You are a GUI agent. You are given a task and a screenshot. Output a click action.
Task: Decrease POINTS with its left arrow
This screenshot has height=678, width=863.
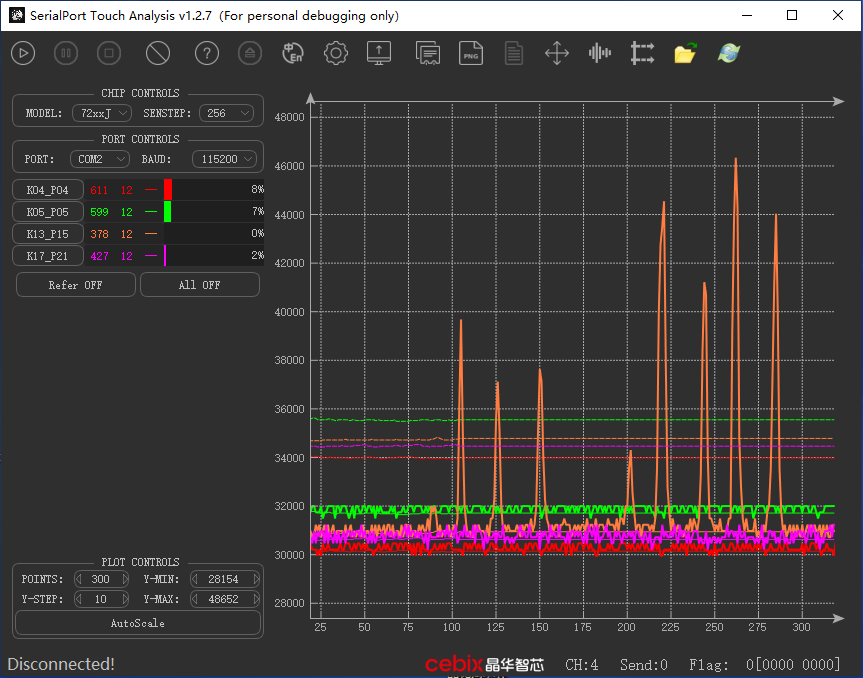pos(79,579)
